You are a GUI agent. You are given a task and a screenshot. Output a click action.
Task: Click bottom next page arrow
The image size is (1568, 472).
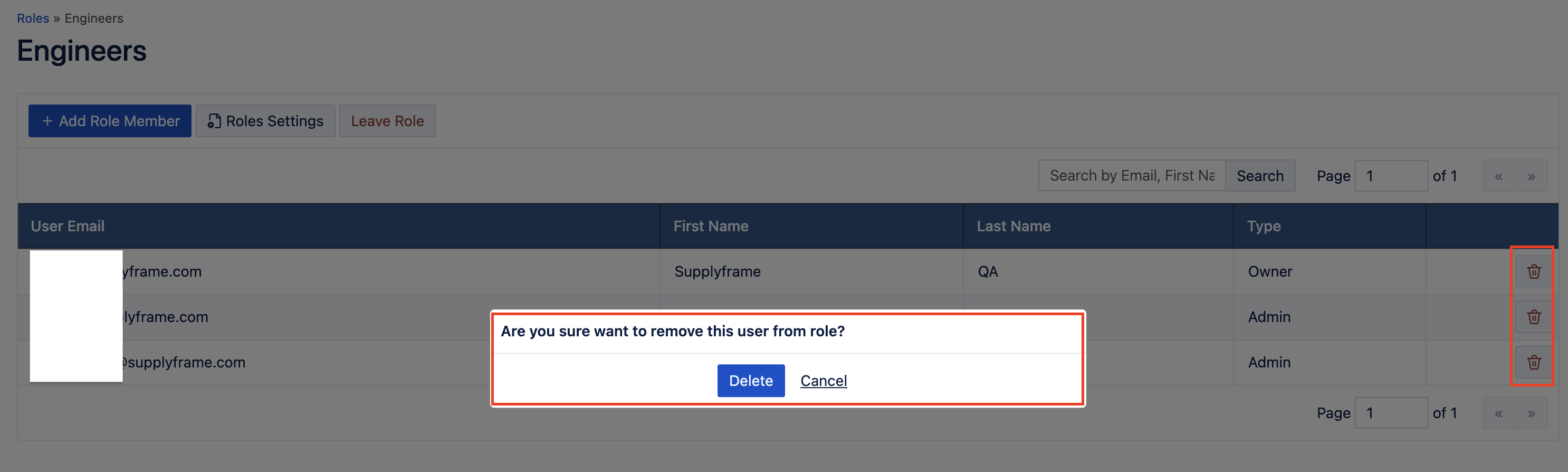1531,413
